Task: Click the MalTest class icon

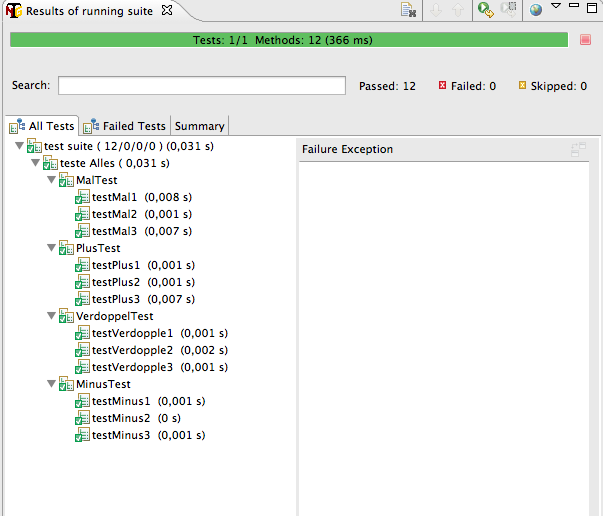Action: 66,180
